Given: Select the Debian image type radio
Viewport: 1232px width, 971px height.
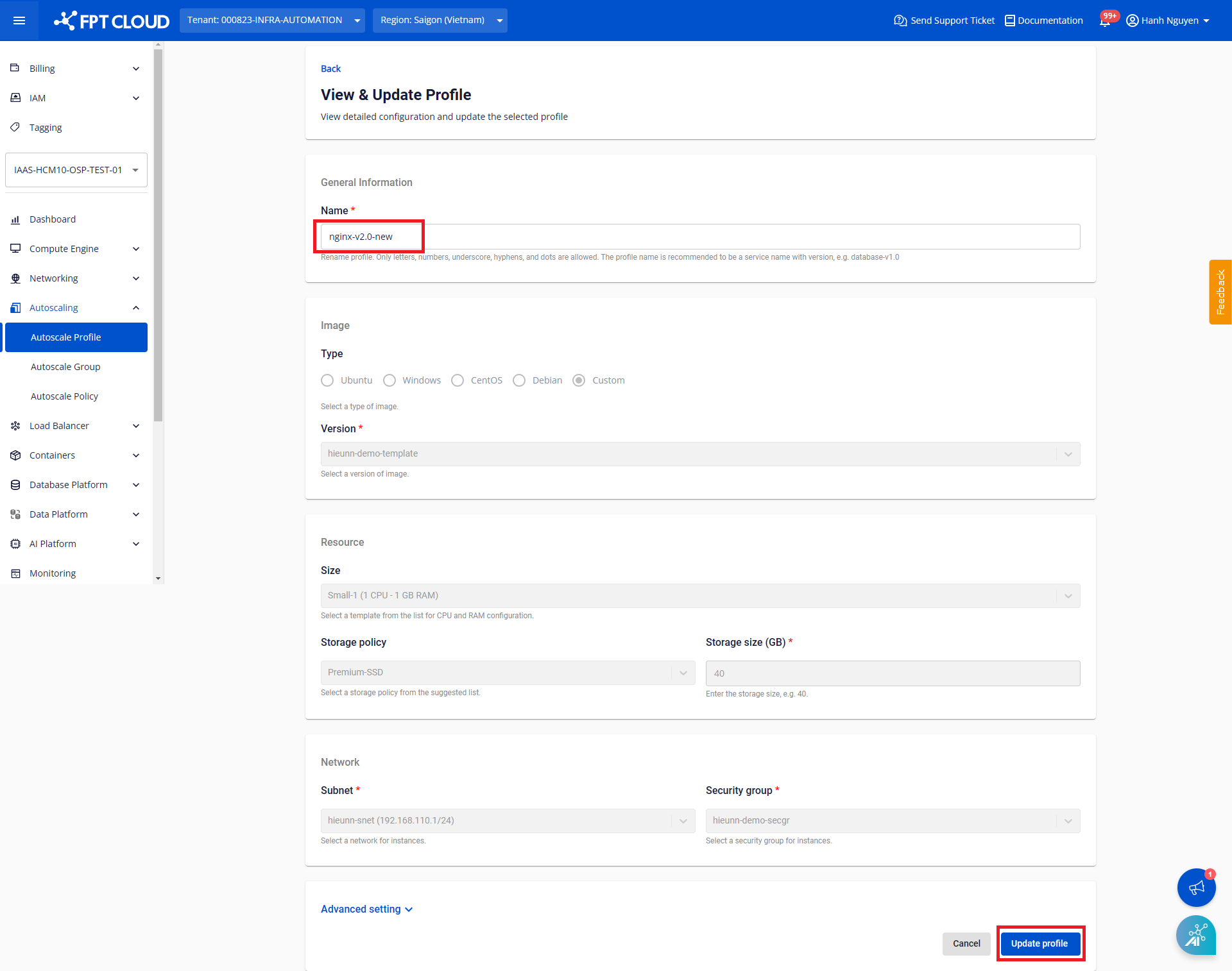Looking at the screenshot, I should (519, 380).
